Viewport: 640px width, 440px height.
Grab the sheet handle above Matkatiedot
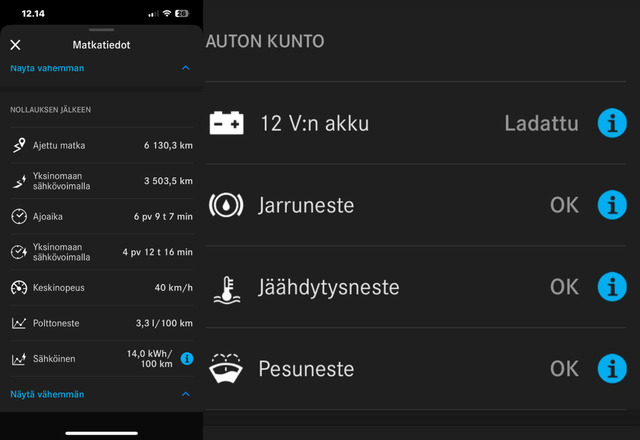pos(102,30)
